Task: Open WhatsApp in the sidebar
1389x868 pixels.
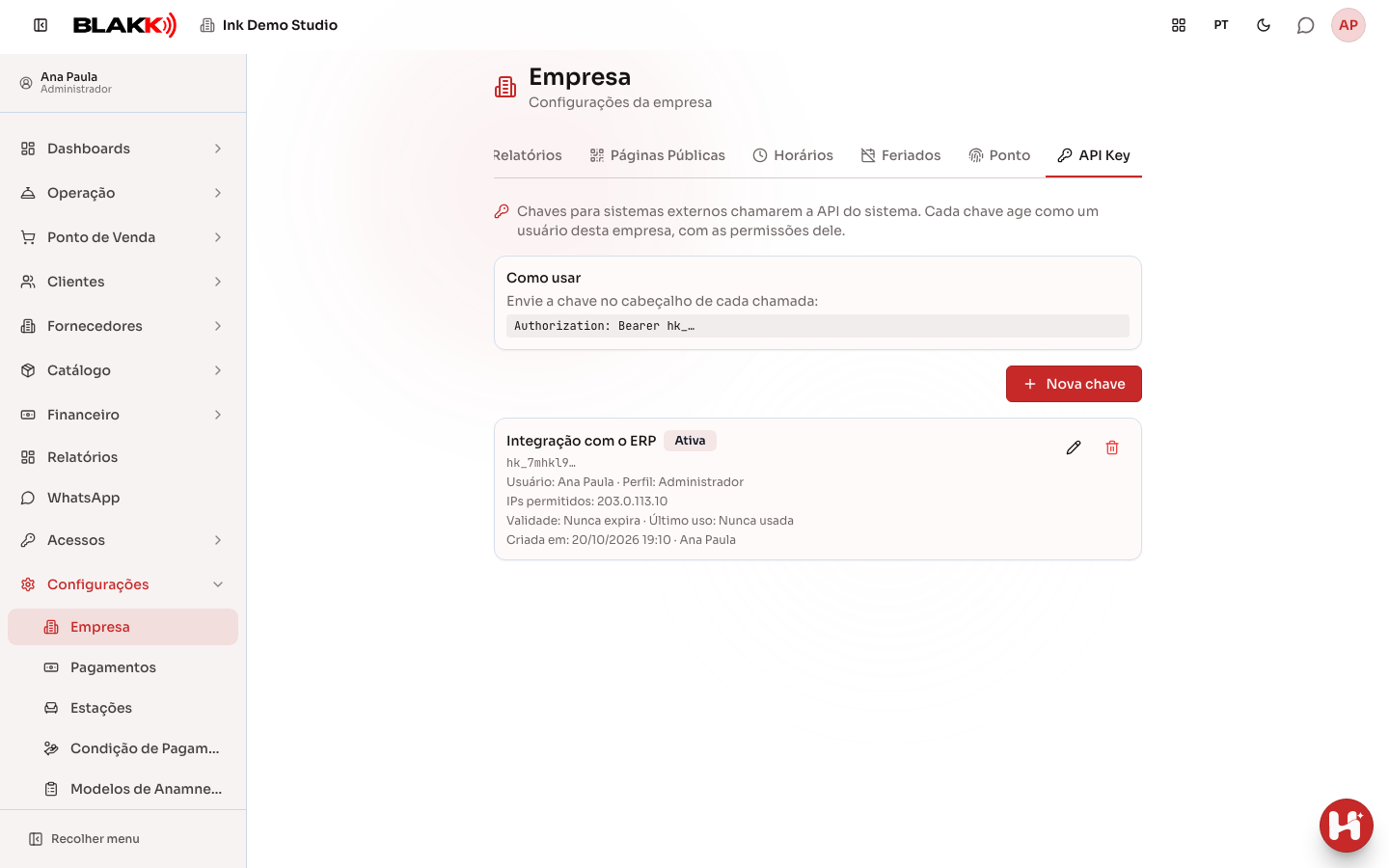Action: point(123,498)
